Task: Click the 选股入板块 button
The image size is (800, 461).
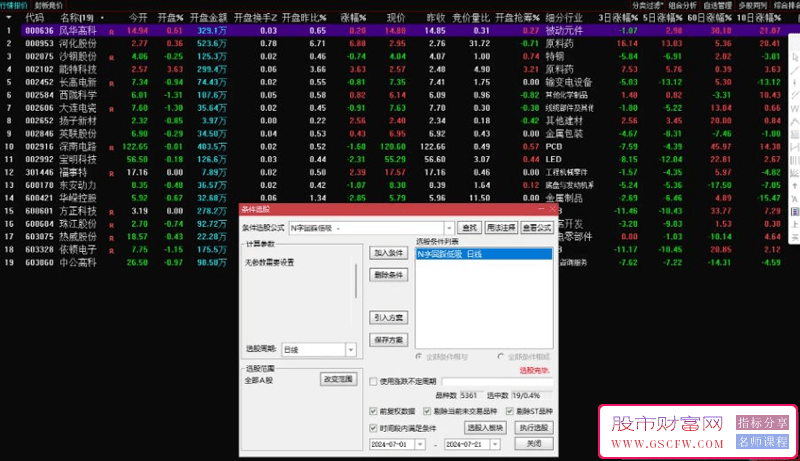Action: (x=485, y=427)
